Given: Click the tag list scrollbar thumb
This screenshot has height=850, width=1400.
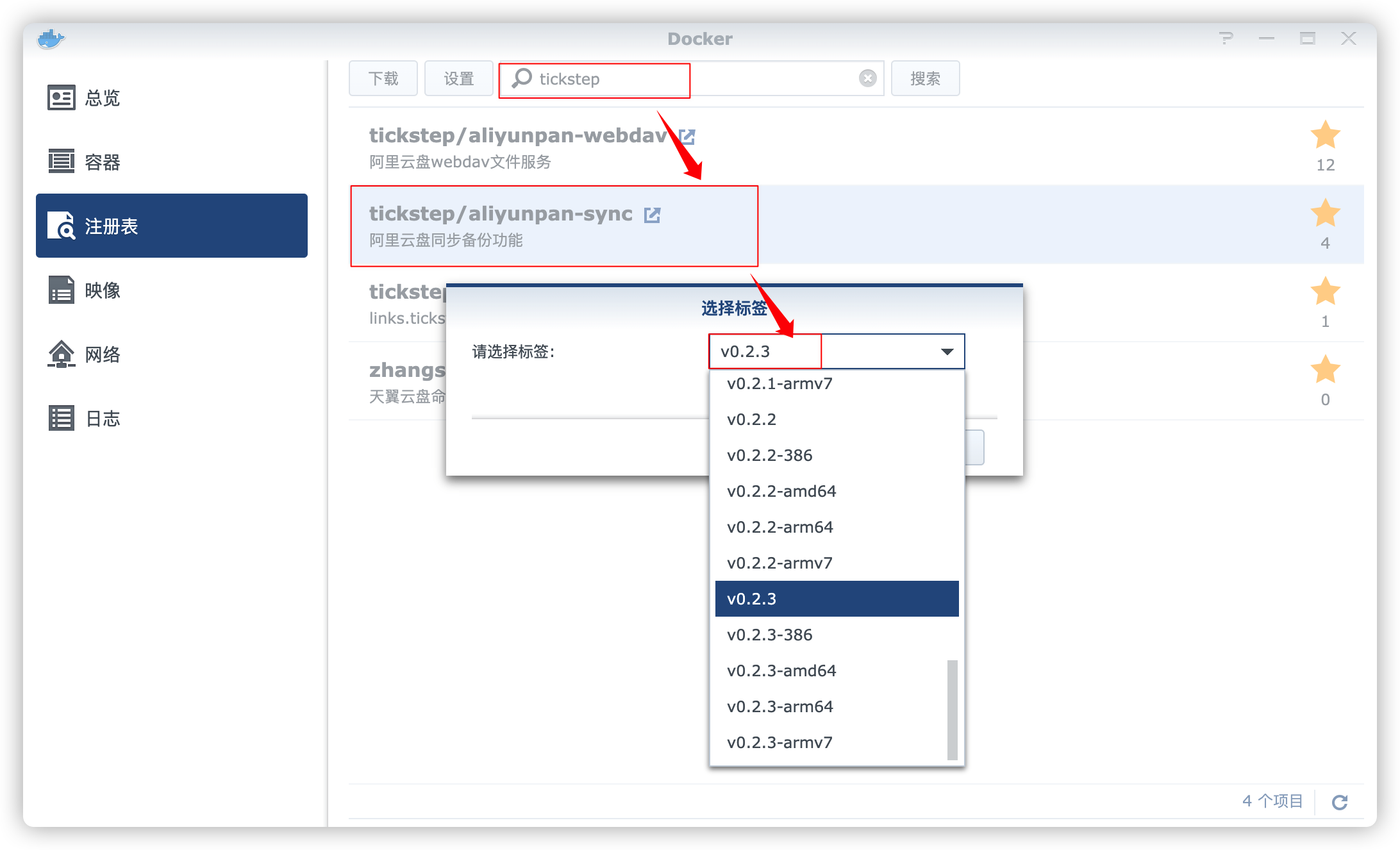Looking at the screenshot, I should [953, 710].
